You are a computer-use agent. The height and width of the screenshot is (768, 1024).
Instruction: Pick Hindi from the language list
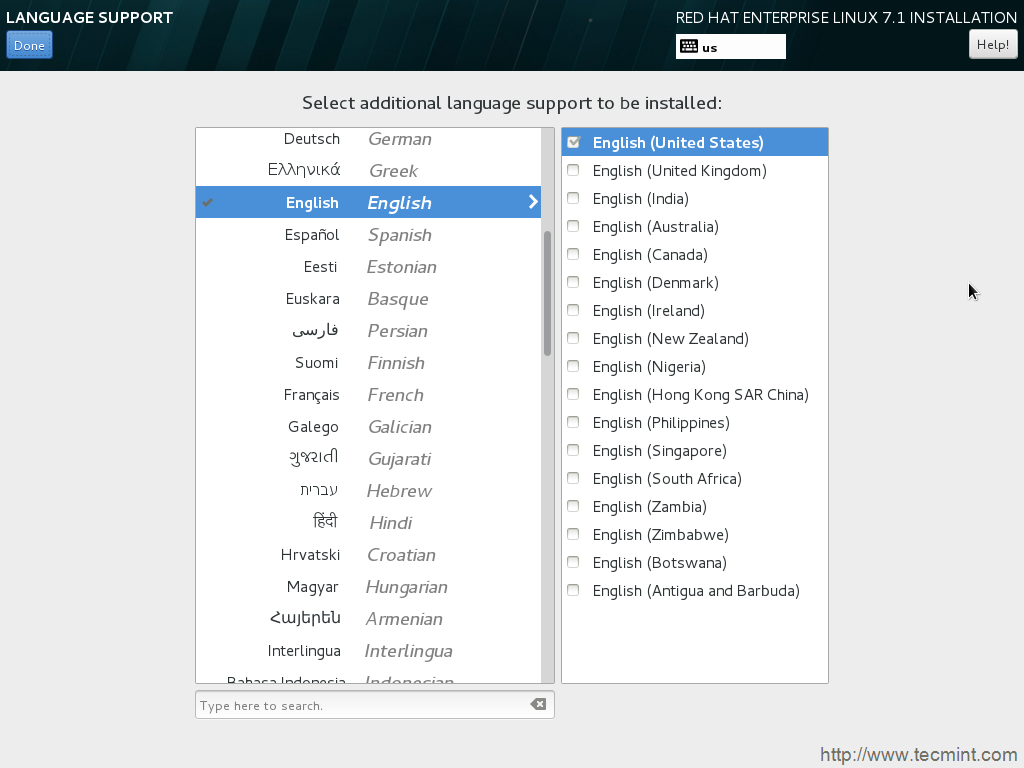(368, 523)
